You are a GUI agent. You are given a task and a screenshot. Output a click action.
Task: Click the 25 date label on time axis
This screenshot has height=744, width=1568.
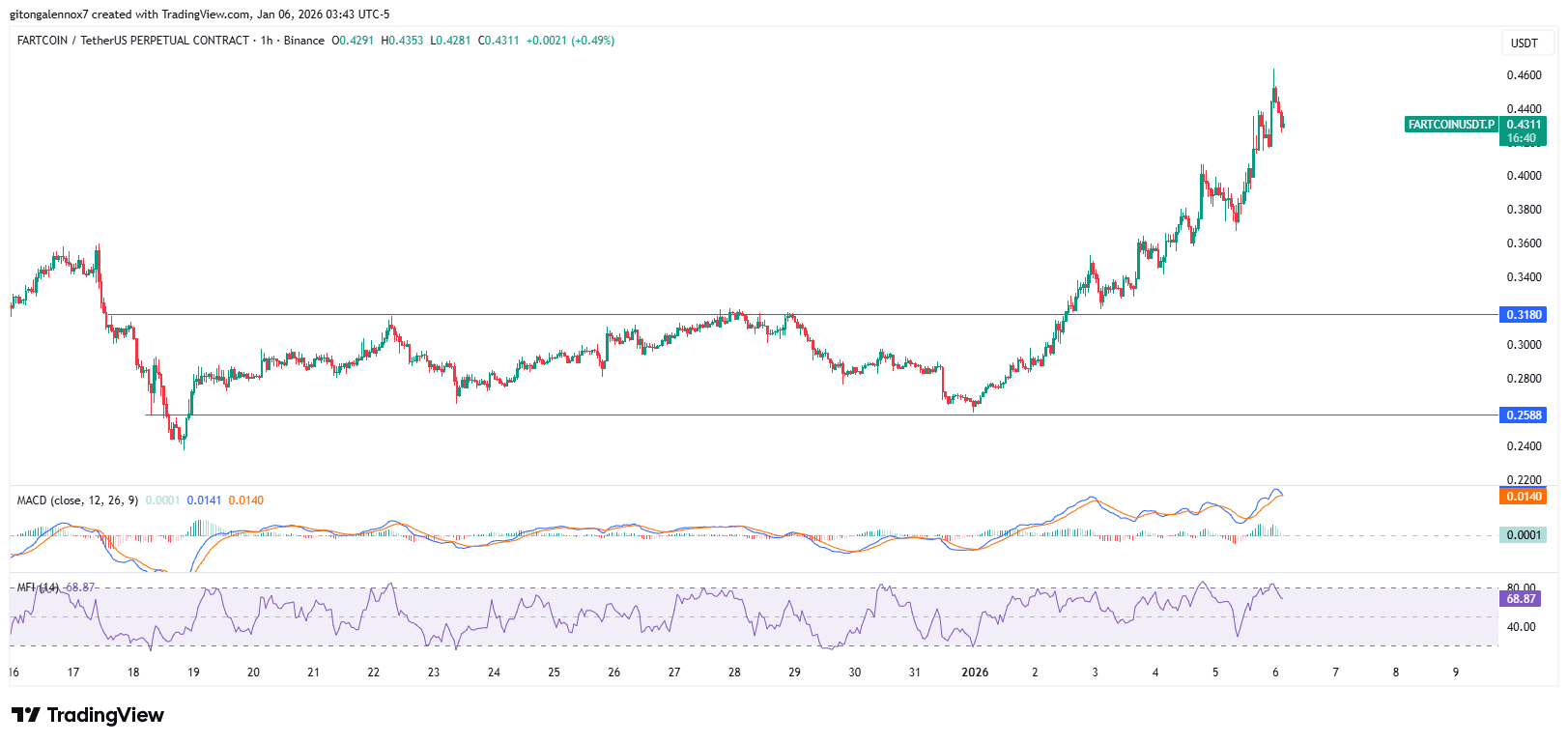pyautogui.click(x=554, y=672)
